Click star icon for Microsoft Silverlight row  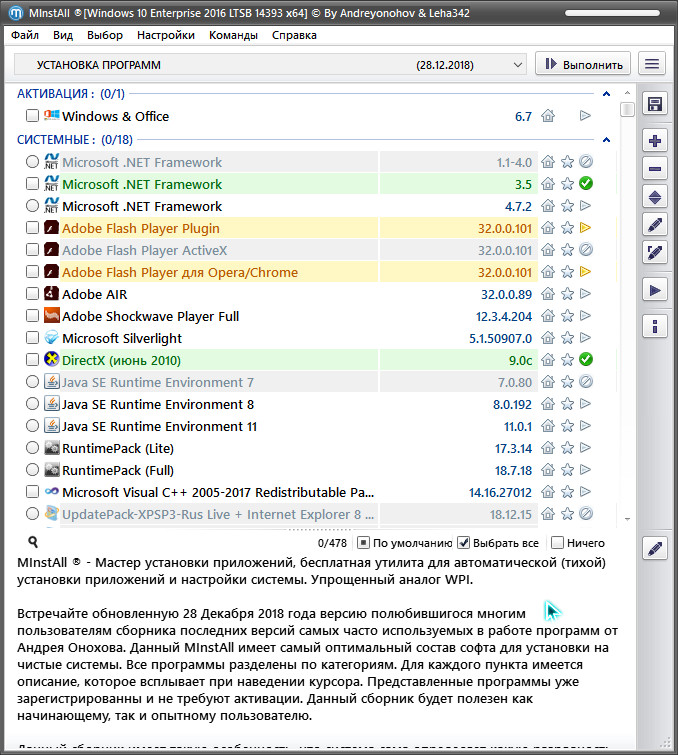567,339
